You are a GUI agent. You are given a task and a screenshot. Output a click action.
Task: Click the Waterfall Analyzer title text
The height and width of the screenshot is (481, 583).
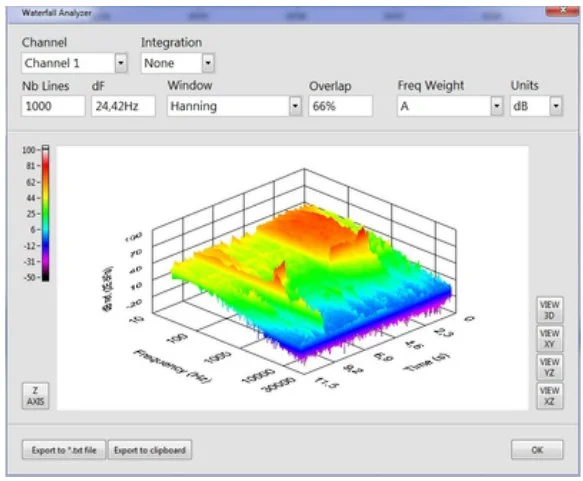point(56,13)
